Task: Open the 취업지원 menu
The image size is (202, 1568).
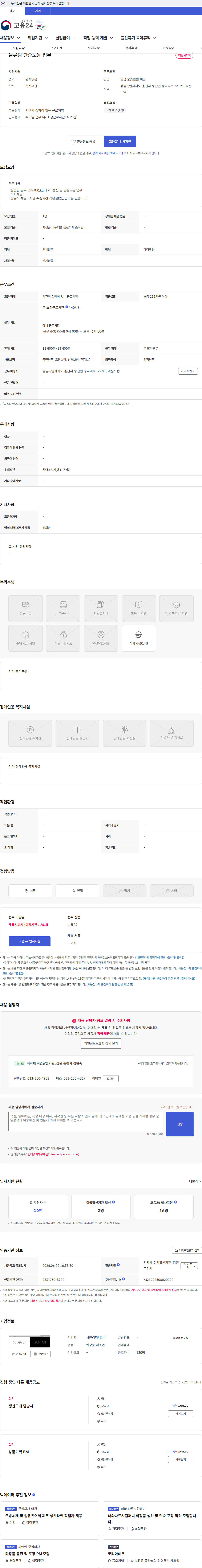Action: pos(38,38)
